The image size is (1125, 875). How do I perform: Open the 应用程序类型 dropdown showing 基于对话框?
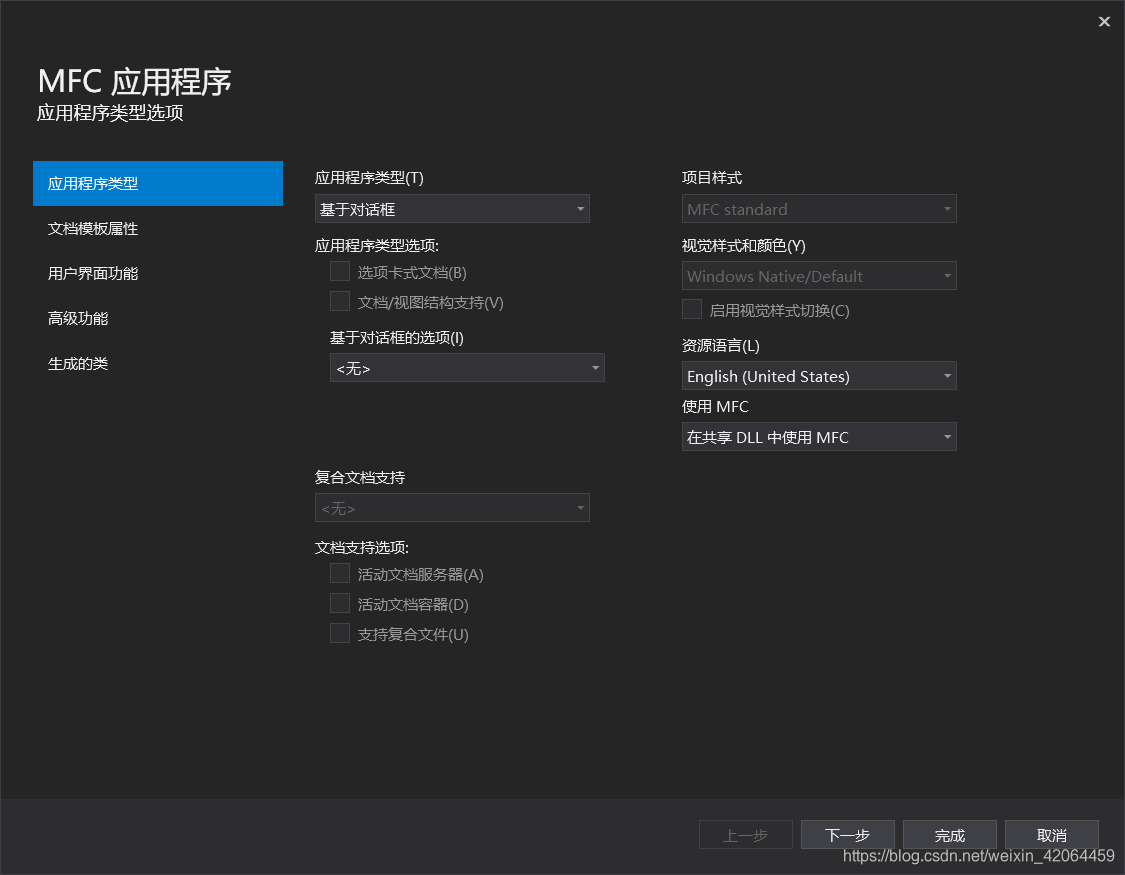(452, 208)
